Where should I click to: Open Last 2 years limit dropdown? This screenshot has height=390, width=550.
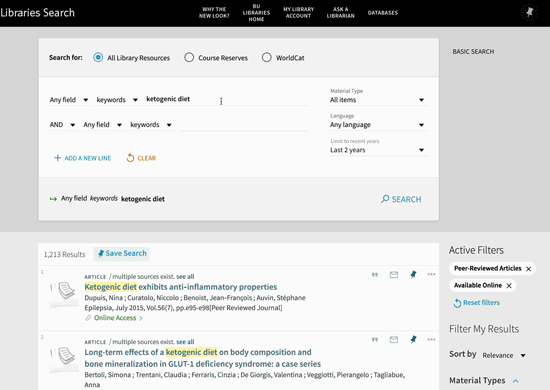pos(378,150)
